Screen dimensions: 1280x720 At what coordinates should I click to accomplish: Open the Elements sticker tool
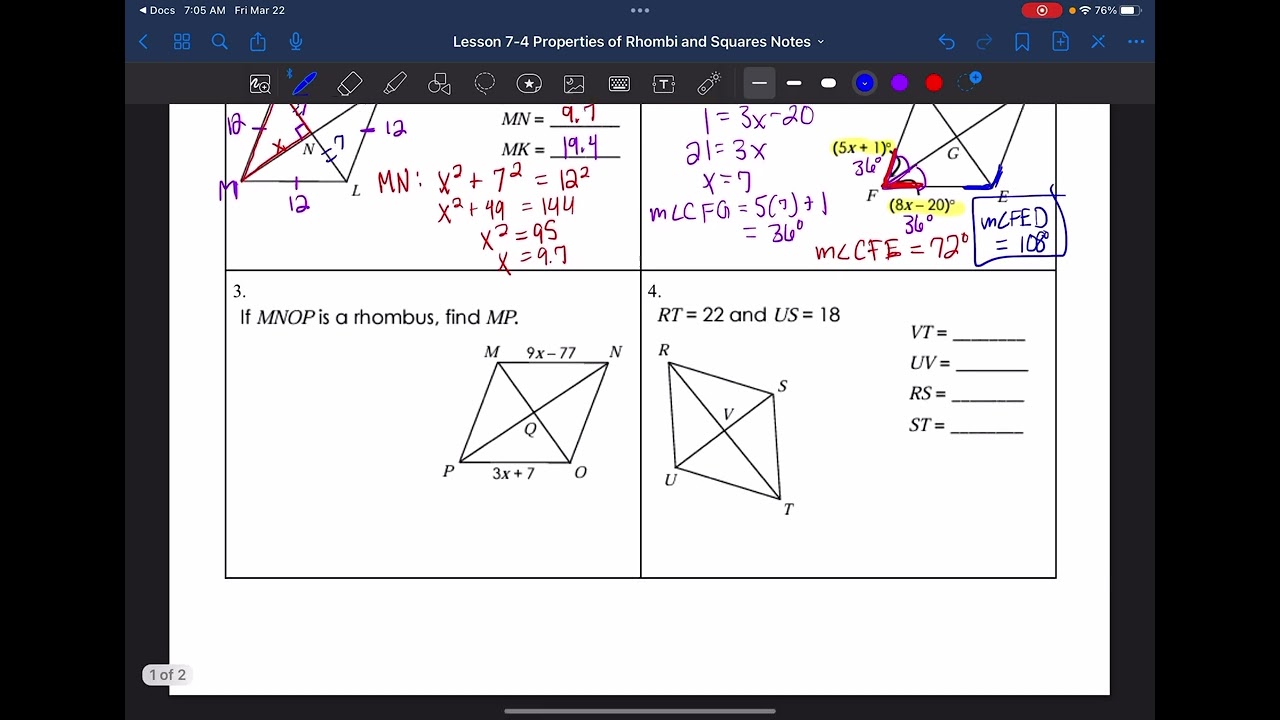point(529,84)
